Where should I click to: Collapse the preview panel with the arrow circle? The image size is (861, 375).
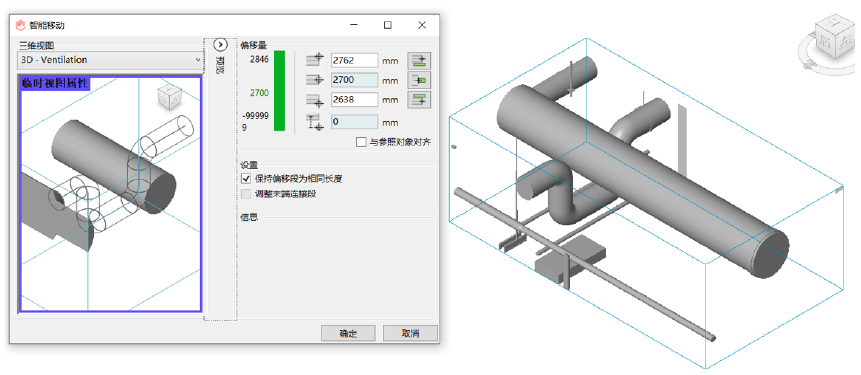tap(220, 44)
